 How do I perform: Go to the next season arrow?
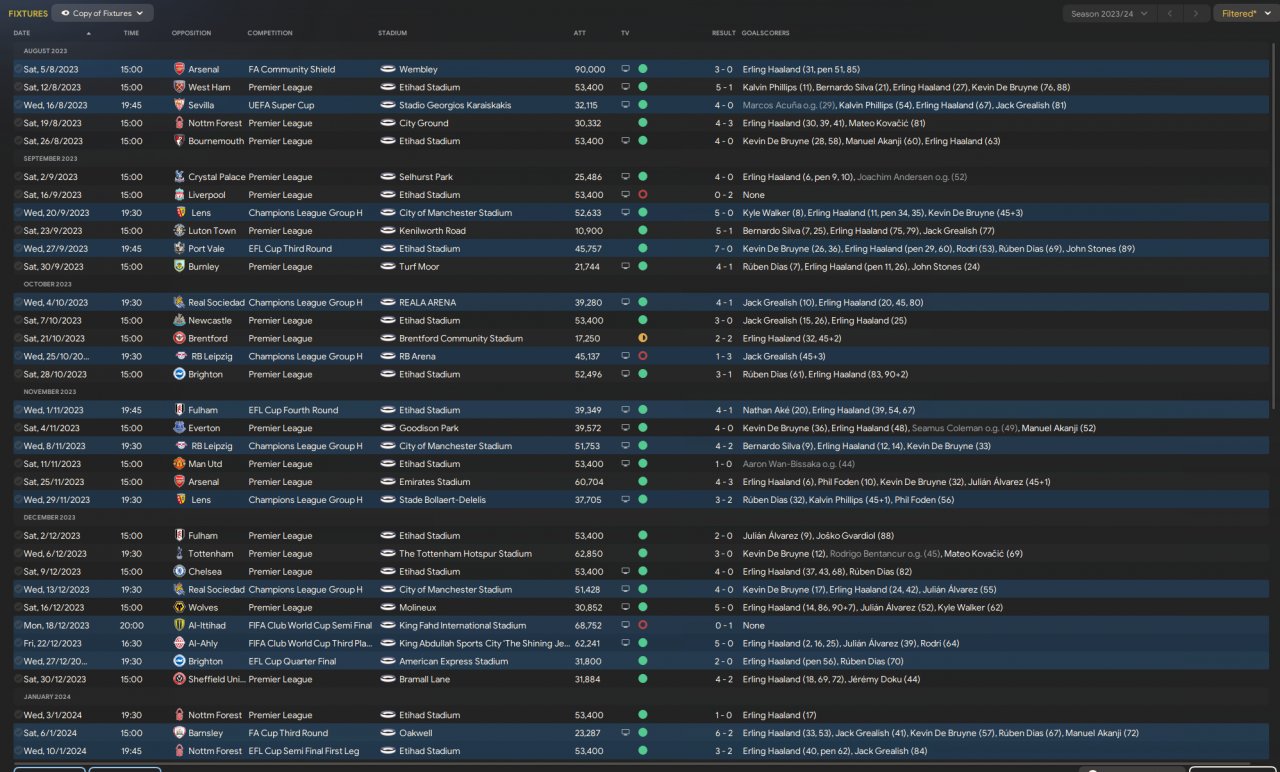pos(1195,14)
